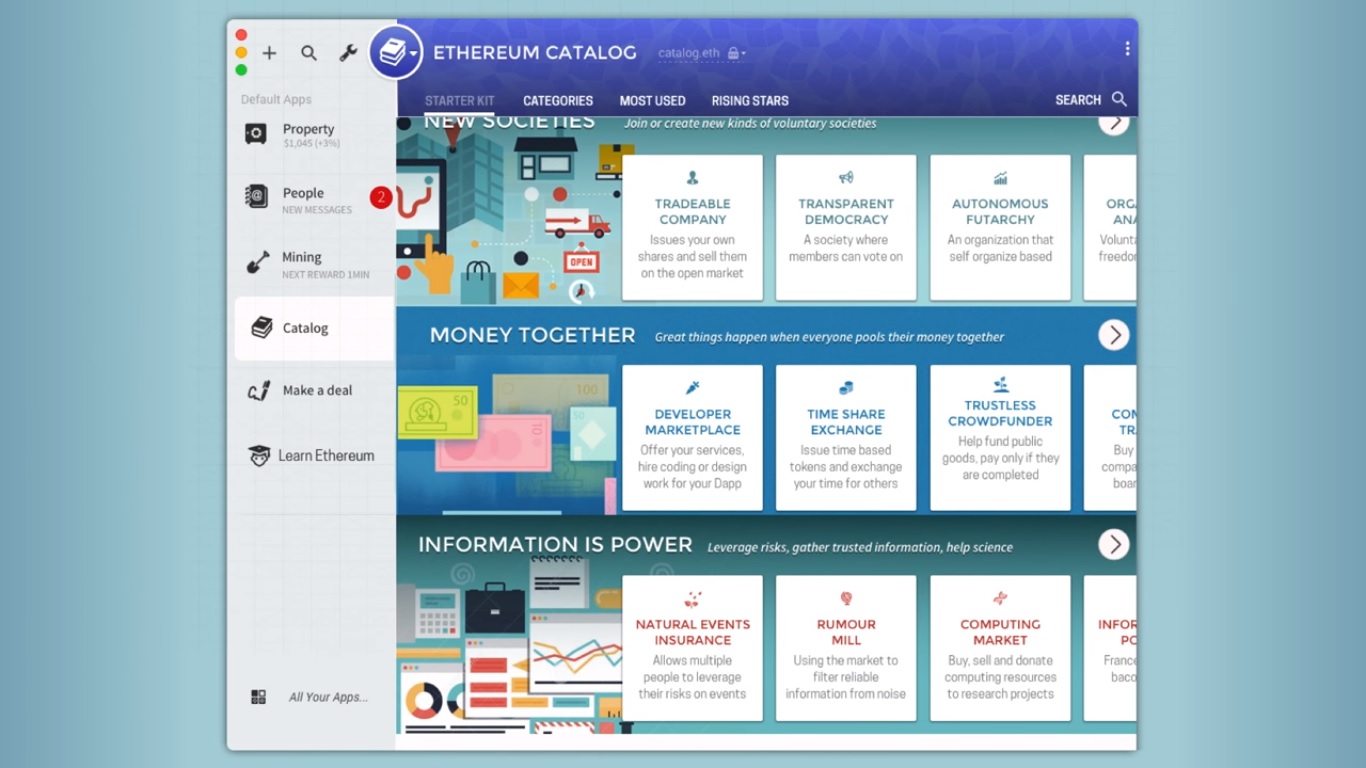The image size is (1366, 768).
Task: Click the INFORMATION IS POWER heading
Action: (x=555, y=545)
